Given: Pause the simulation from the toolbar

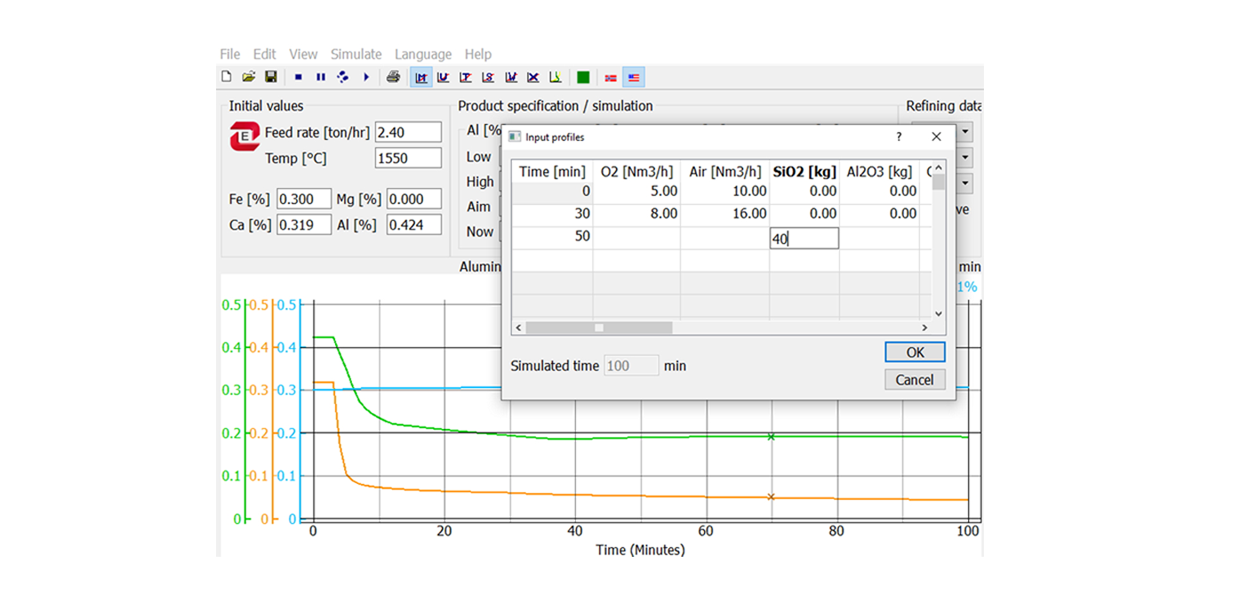Looking at the screenshot, I should click(x=321, y=77).
